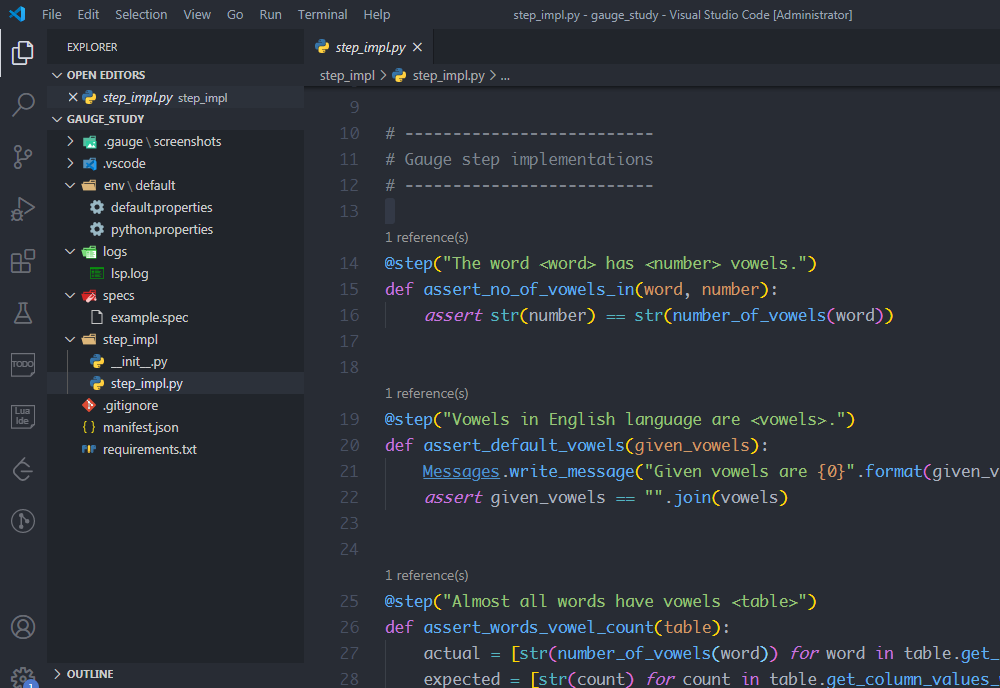The image size is (1000, 688).
Task: Open the Accounts icon in activity bar
Action: coord(23,627)
